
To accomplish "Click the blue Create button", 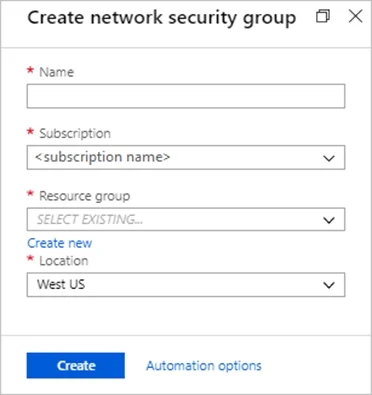I will pos(76,365).
